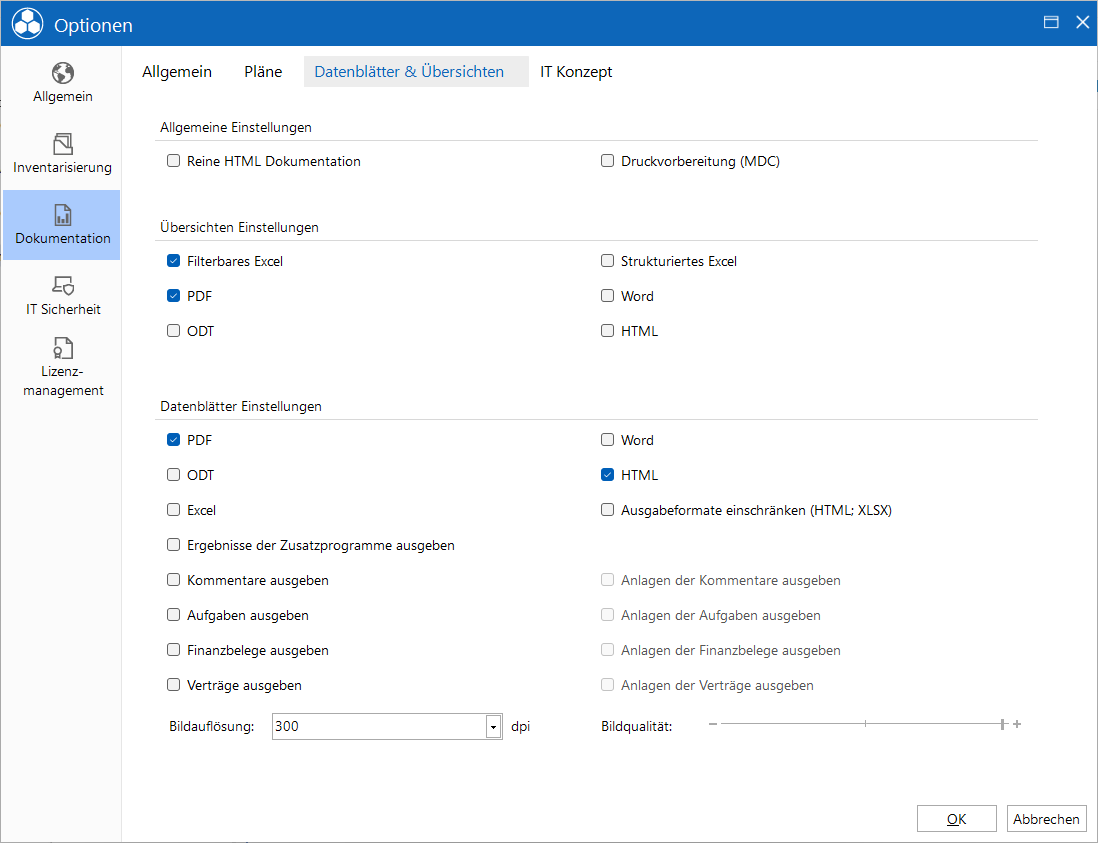Click the Bildqualität slider handle

tap(1003, 724)
